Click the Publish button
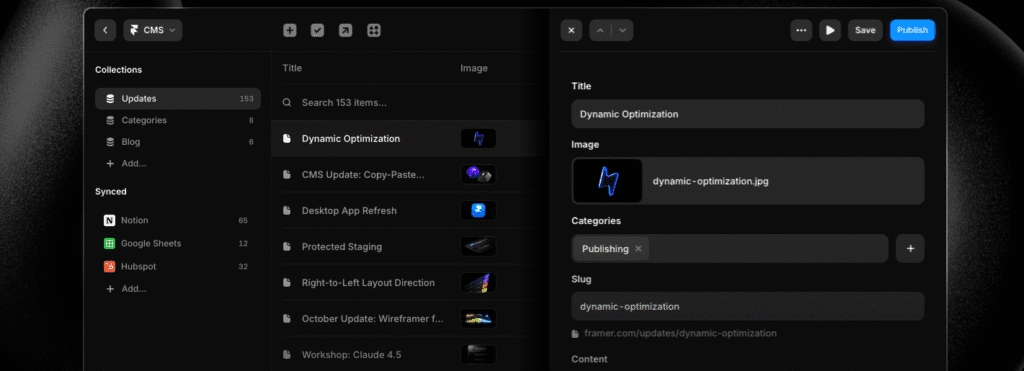 click(x=912, y=30)
